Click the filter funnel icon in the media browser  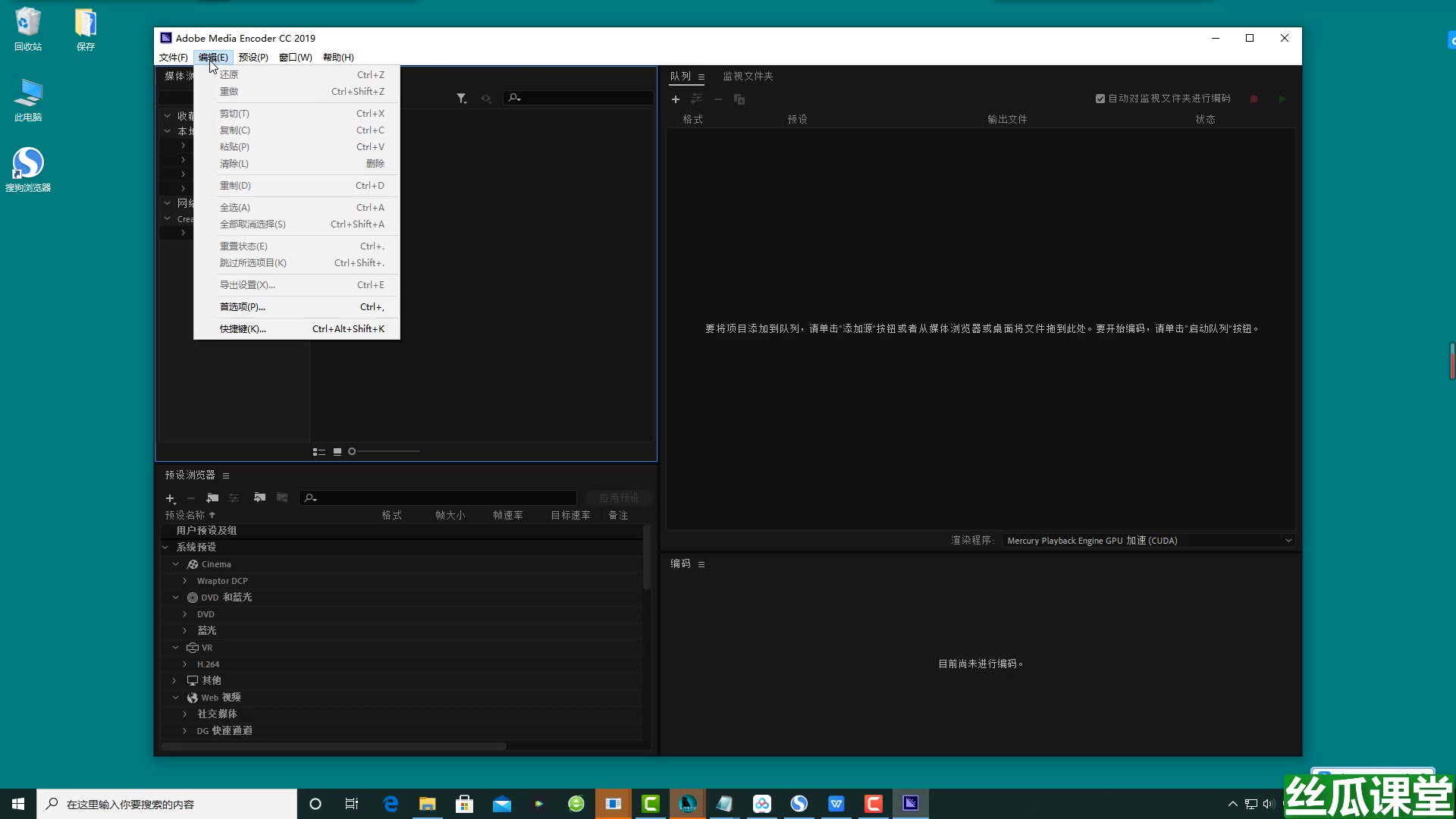click(461, 99)
